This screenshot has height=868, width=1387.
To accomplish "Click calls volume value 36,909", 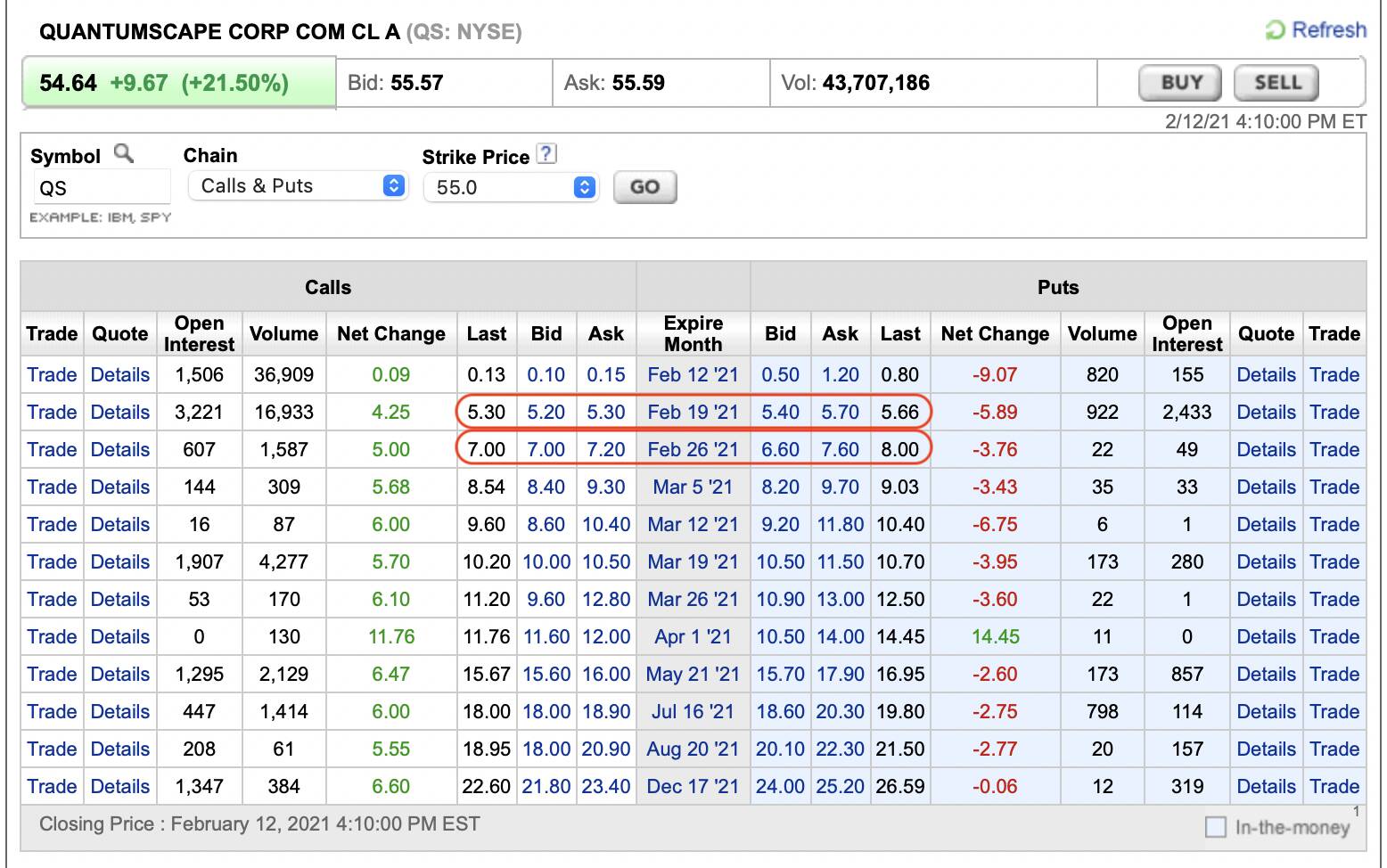I will pos(283,374).
